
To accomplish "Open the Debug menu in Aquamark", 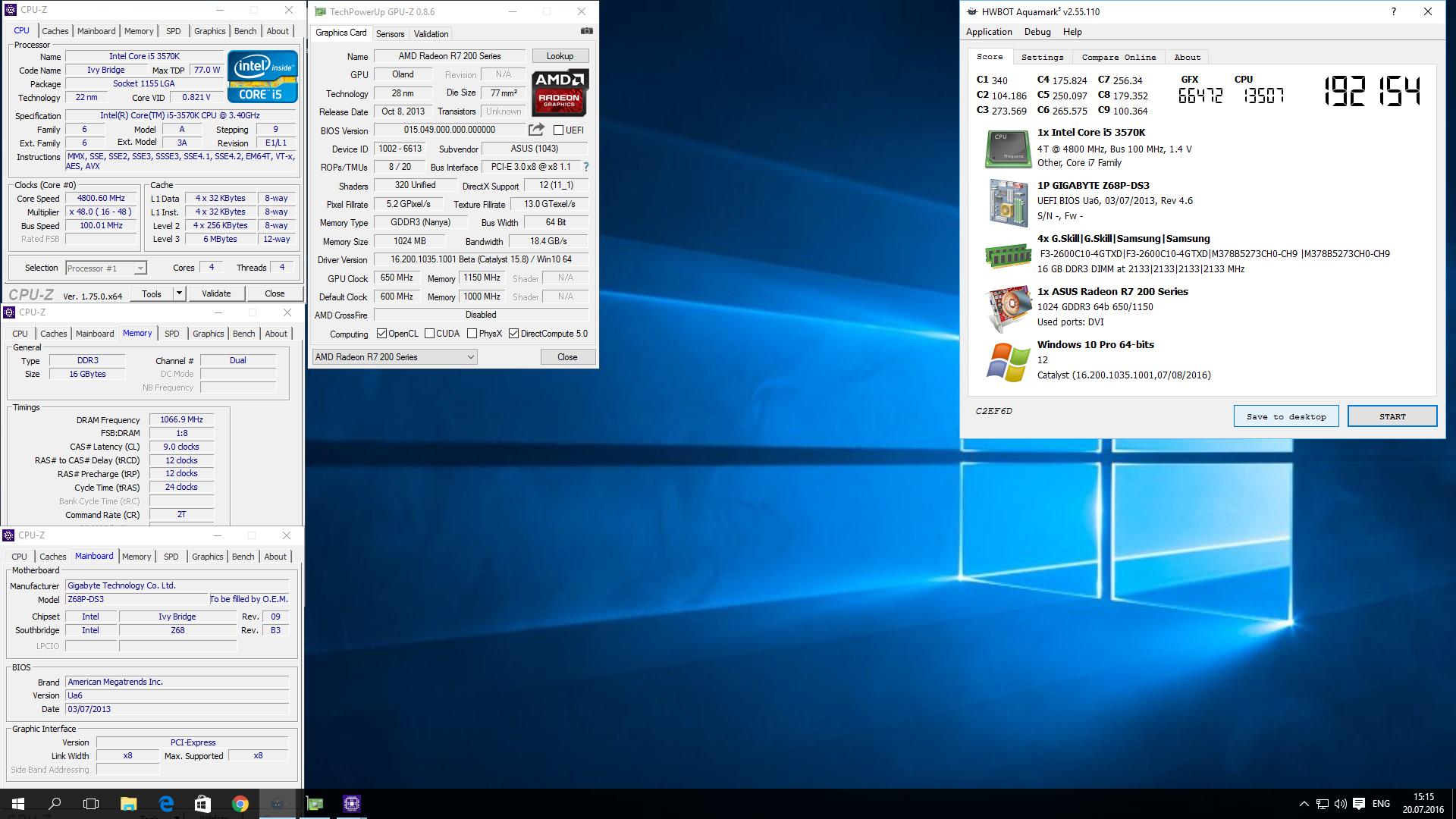I will (x=1037, y=32).
